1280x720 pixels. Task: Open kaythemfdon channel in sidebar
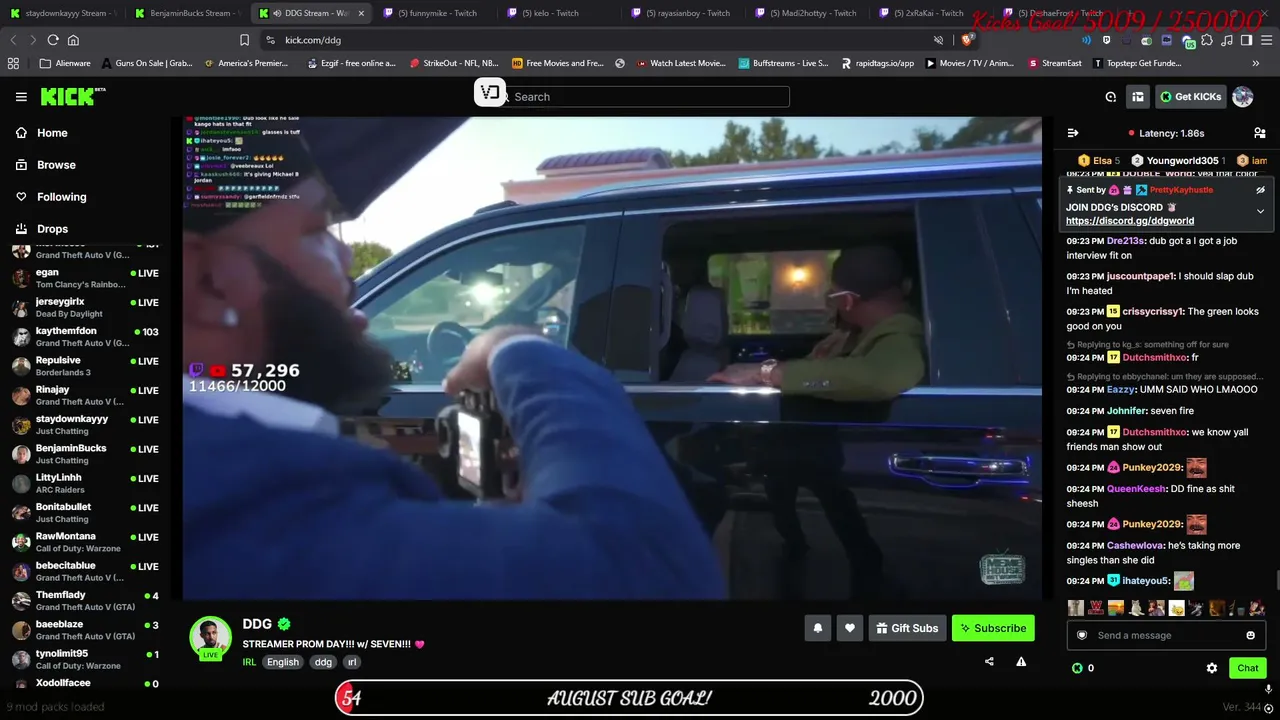point(85,337)
